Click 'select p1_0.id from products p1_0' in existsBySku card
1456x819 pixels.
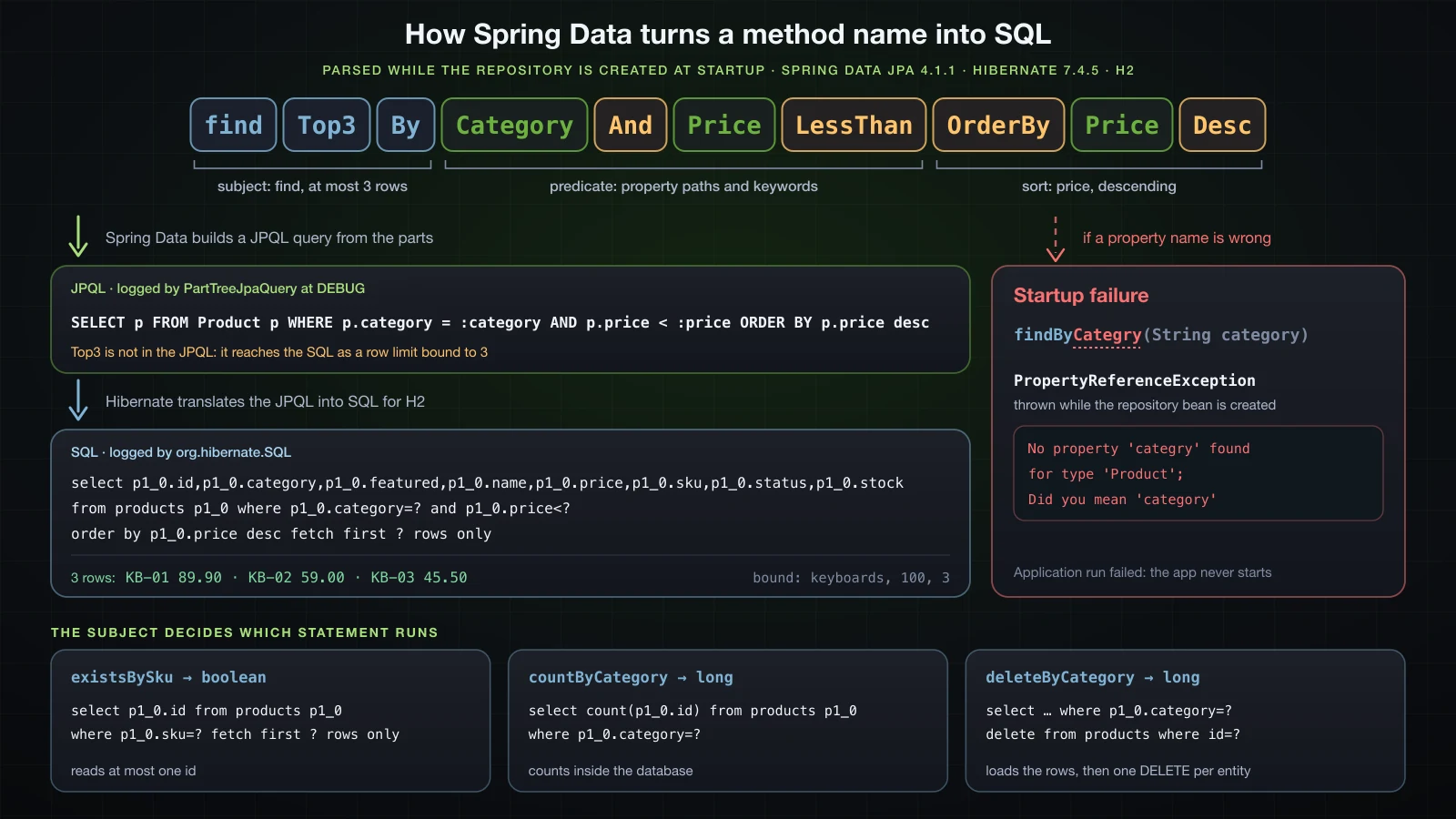207,711
